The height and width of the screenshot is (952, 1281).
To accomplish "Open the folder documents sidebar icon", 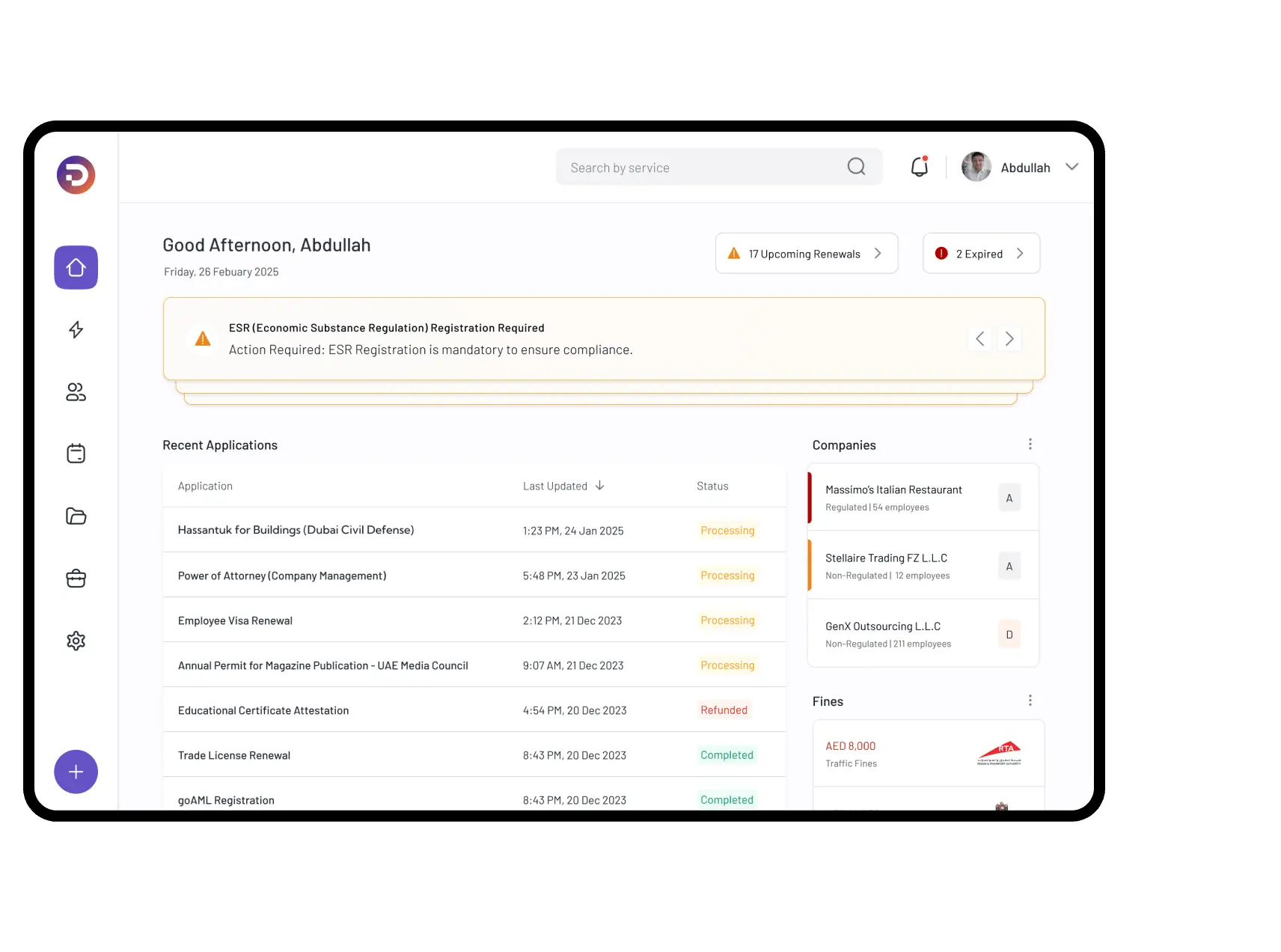I will (76, 516).
